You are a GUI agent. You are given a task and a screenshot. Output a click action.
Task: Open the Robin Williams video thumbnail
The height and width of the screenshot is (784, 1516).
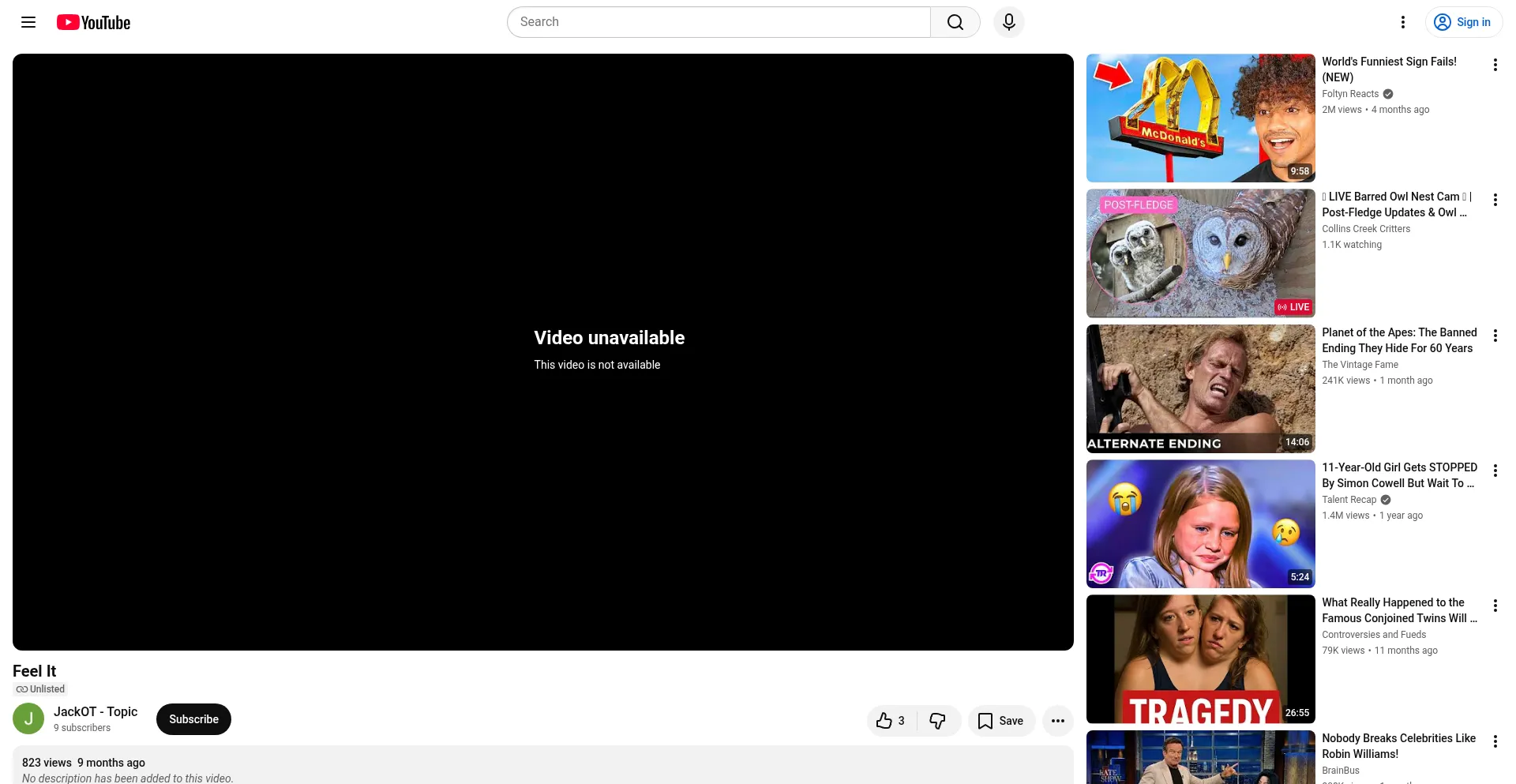1201,757
